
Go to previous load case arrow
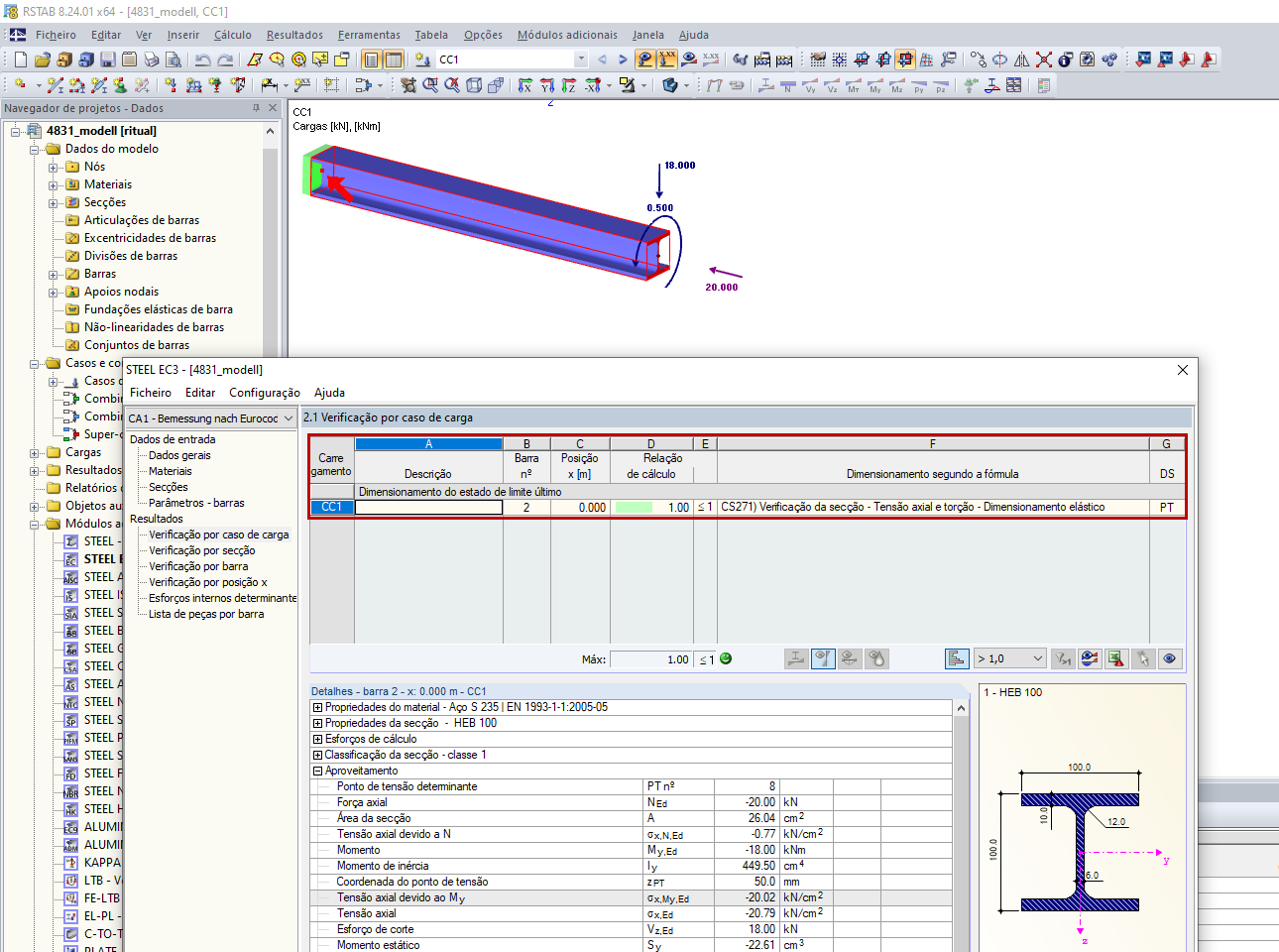pyautogui.click(x=602, y=59)
